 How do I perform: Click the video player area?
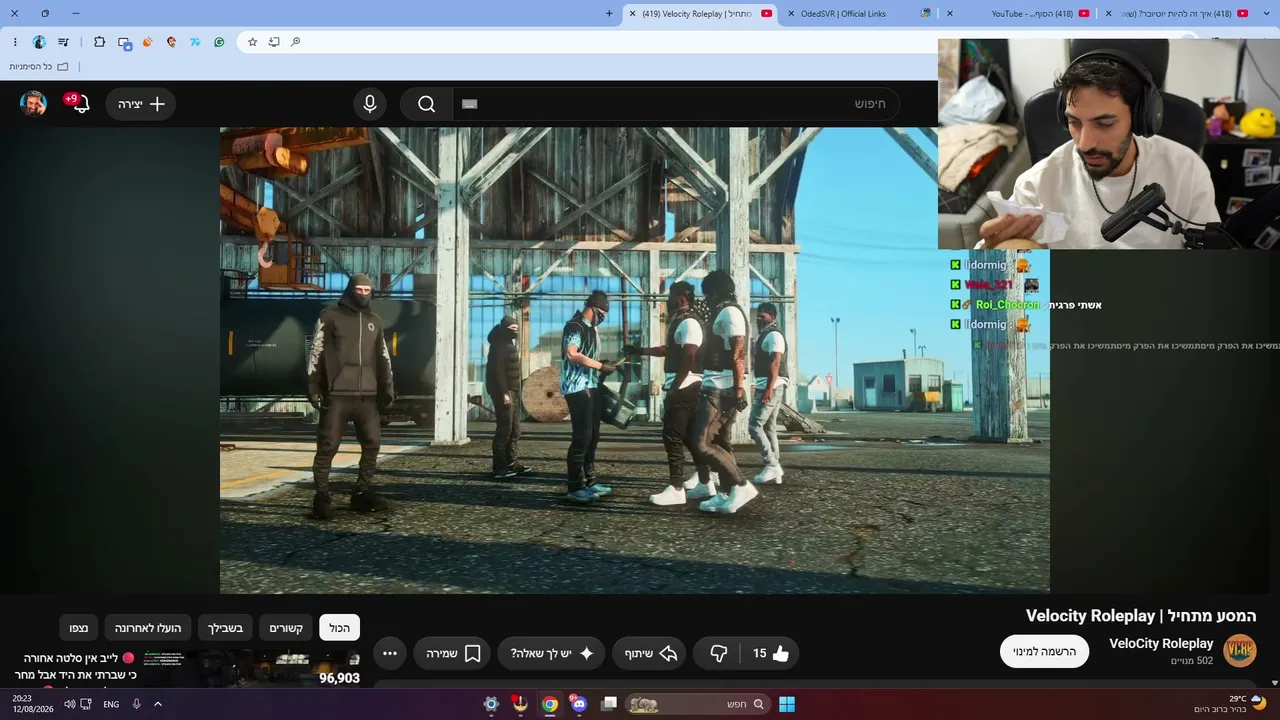[635, 360]
